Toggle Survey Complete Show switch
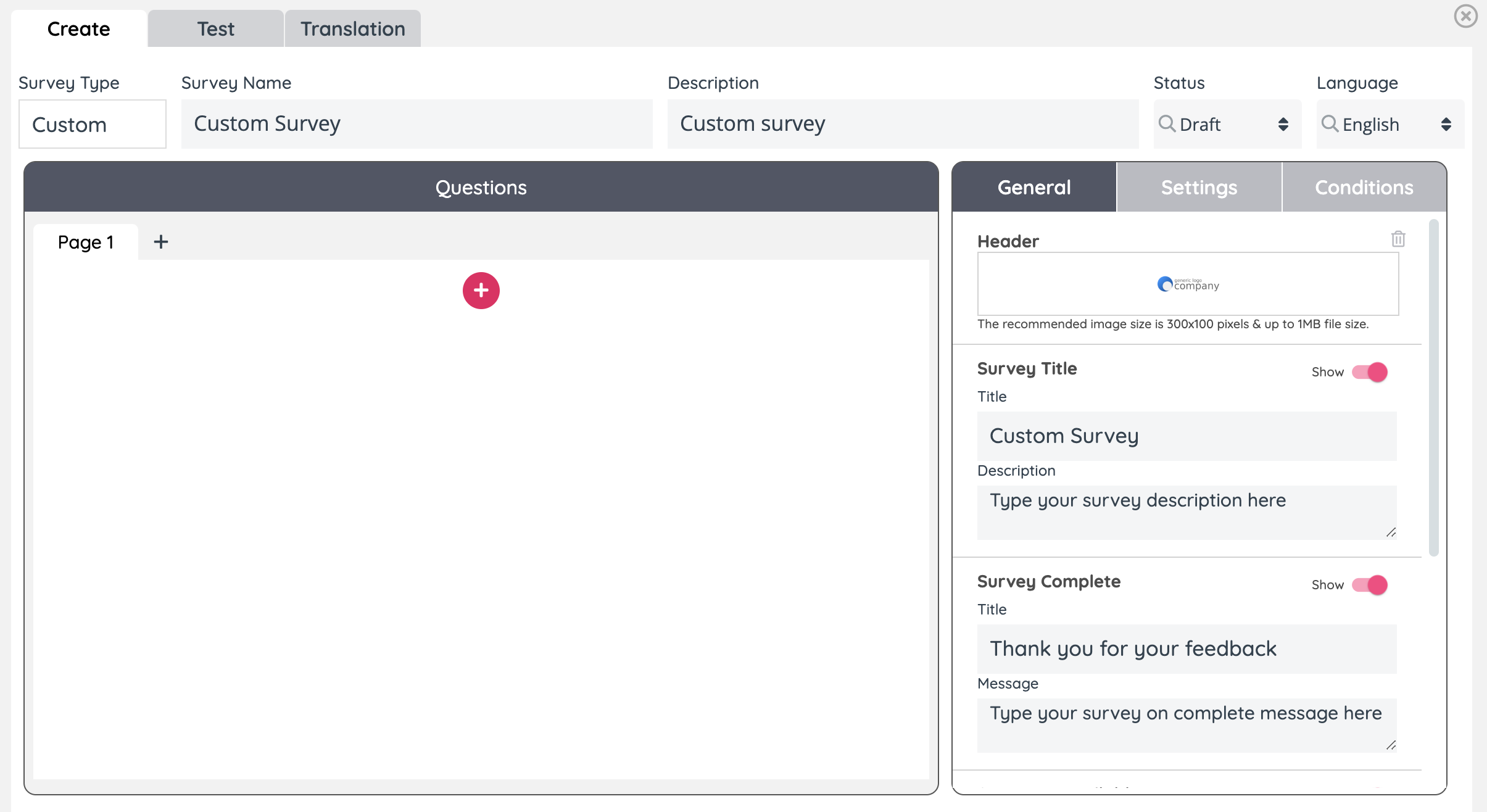 click(1369, 585)
